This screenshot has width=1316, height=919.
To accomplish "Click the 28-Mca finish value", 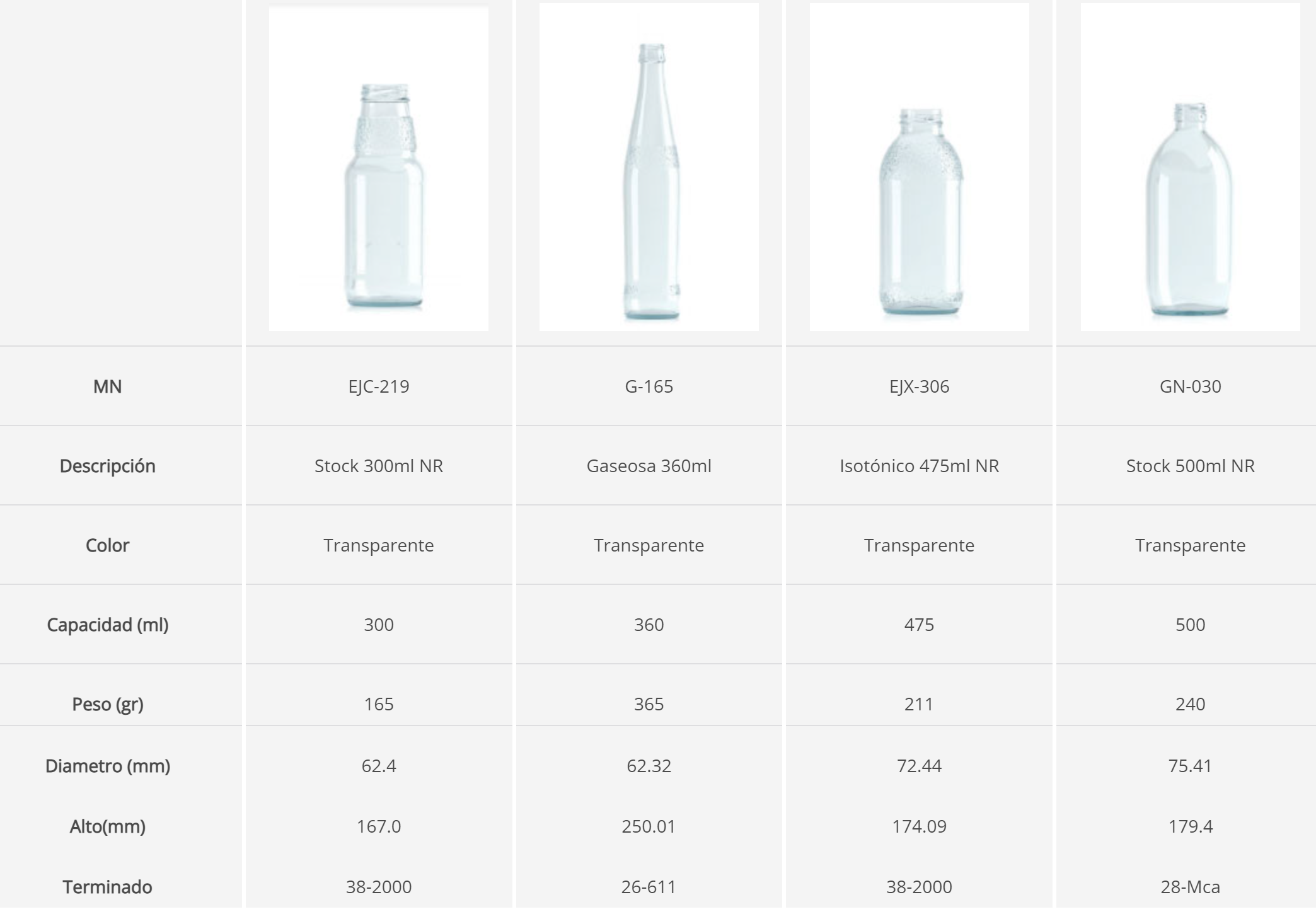I will coord(1190,887).
